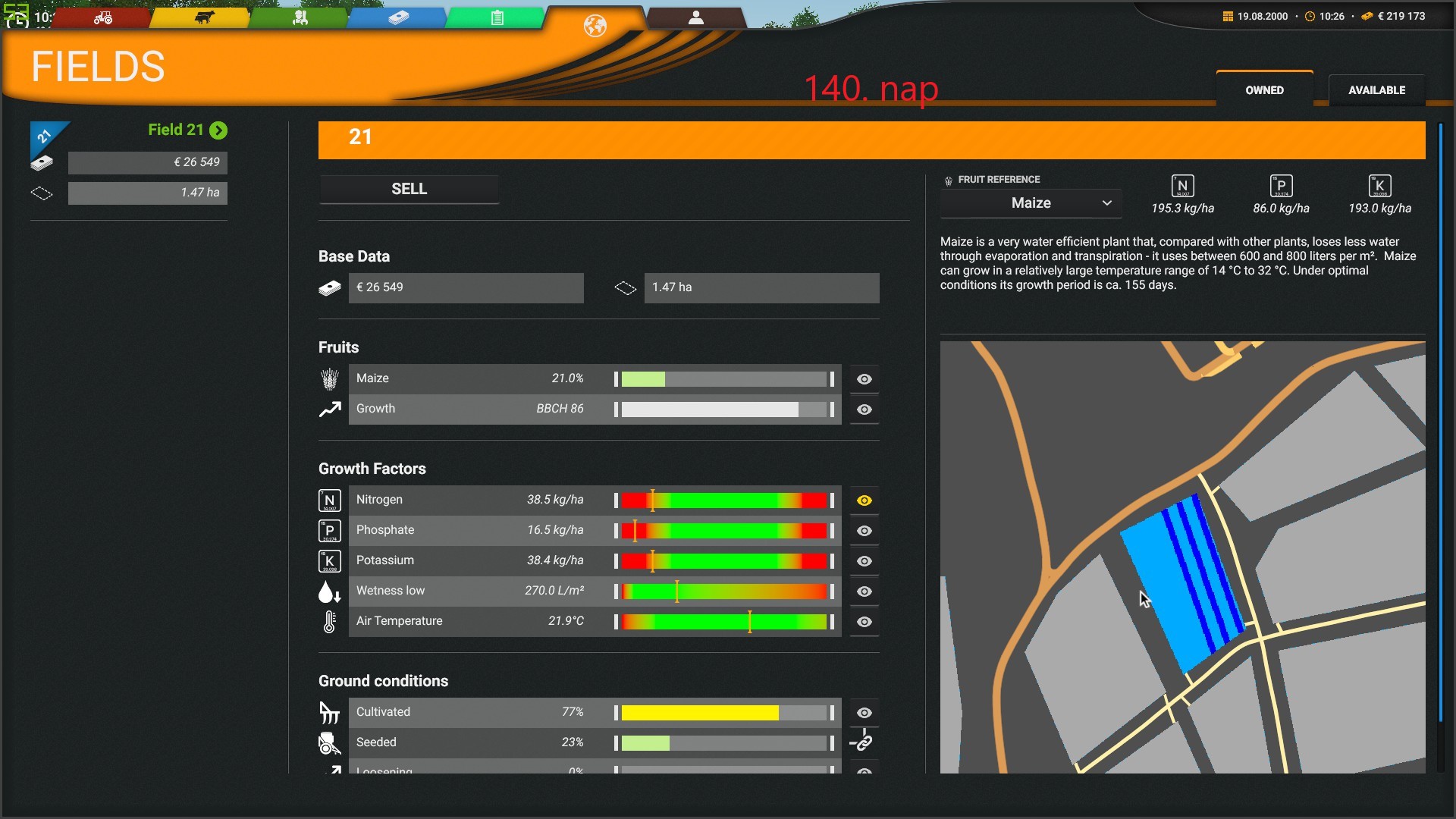Toggle Nitrogen map visibility eye
The height and width of the screenshot is (819, 1456).
[864, 500]
